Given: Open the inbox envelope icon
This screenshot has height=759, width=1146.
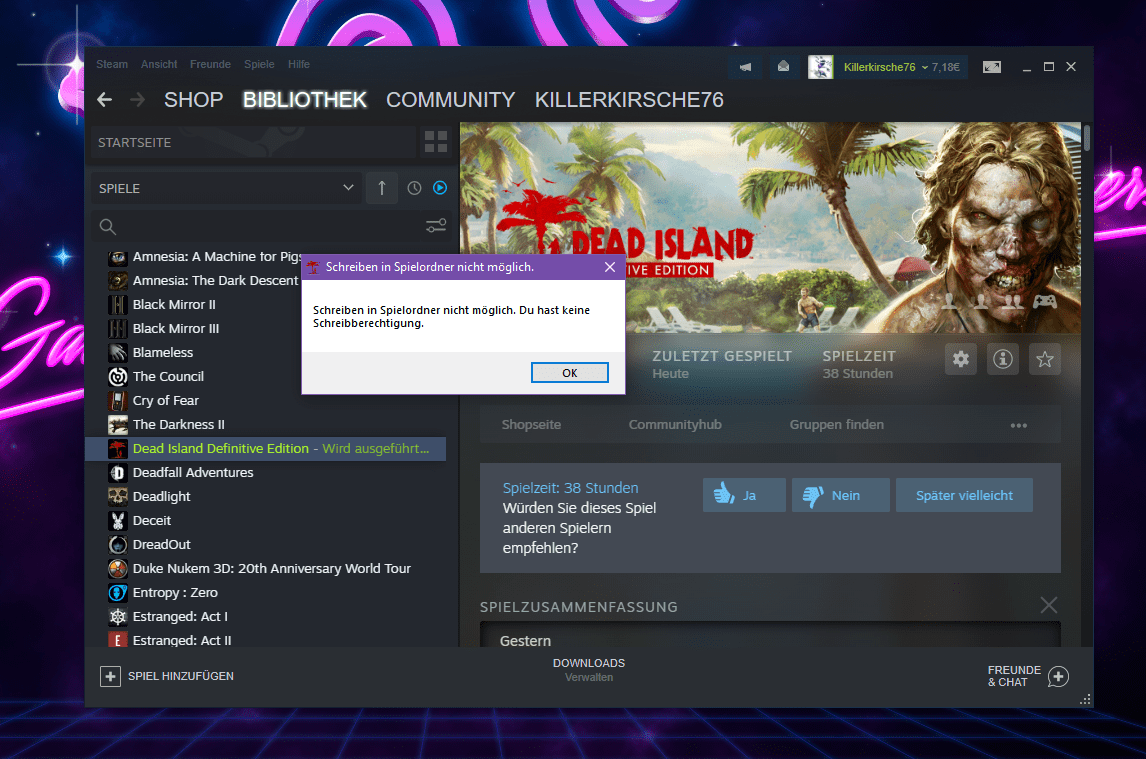Looking at the screenshot, I should [783, 67].
